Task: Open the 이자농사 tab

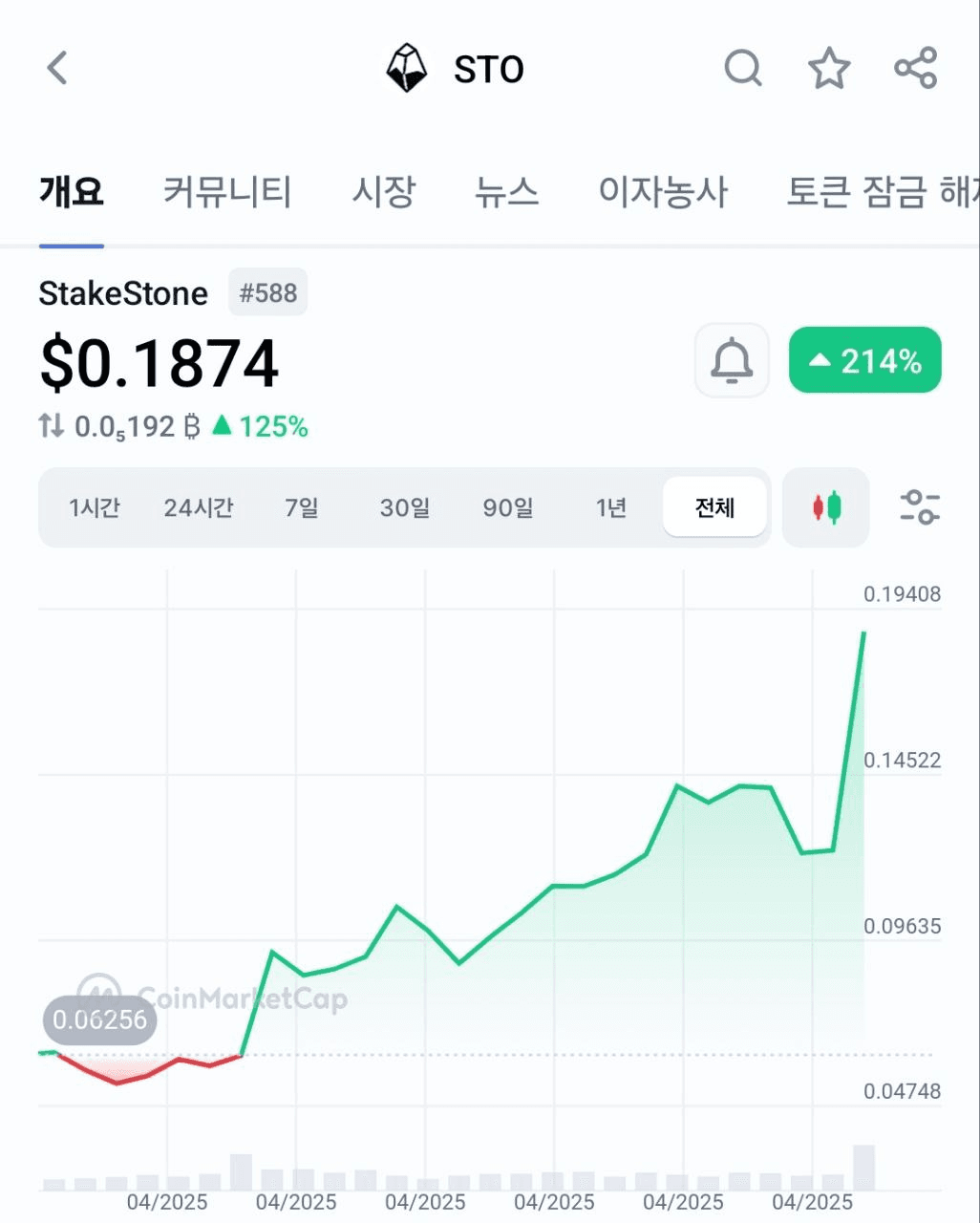Action: pos(663,192)
